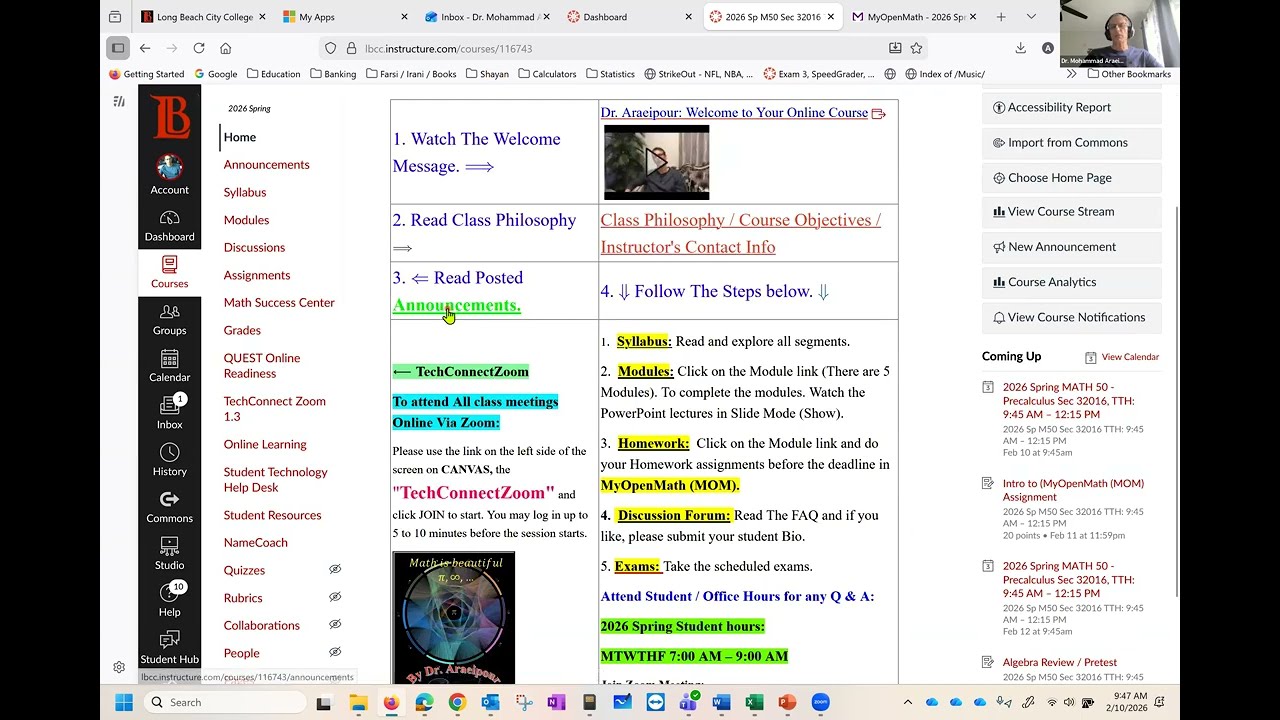The image size is (1280, 720).
Task: Click the New Announcement button
Action: 1071,247
